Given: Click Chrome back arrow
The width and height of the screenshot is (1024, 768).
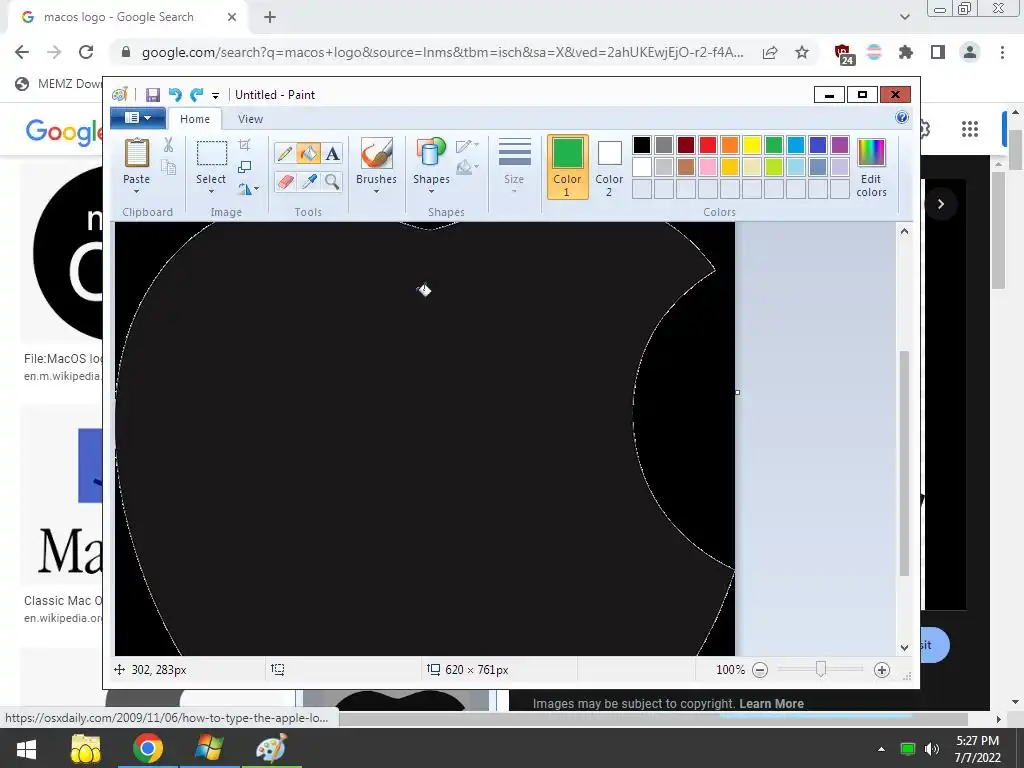Looking at the screenshot, I should (22, 52).
